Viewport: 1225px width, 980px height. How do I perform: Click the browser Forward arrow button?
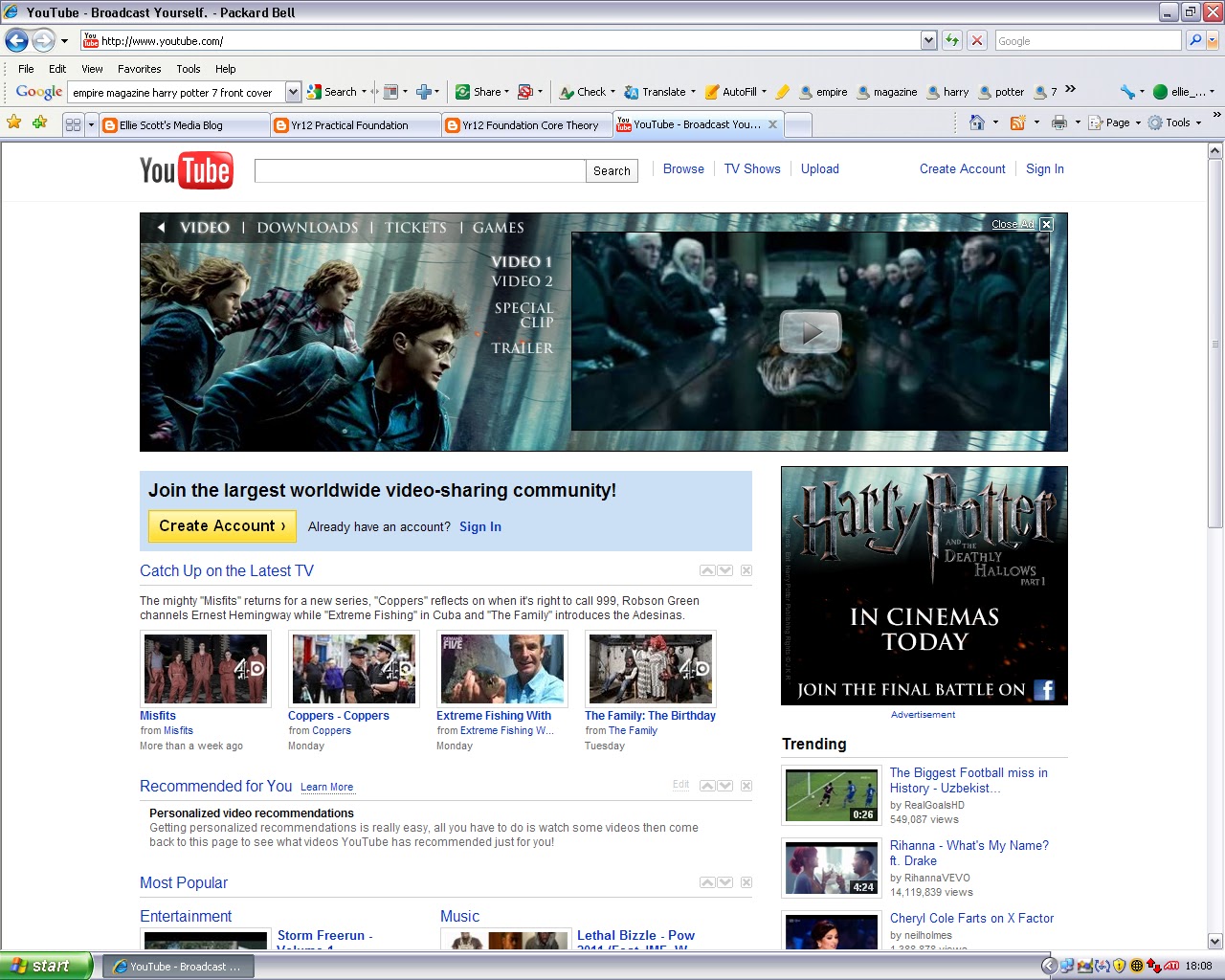pos(43,40)
